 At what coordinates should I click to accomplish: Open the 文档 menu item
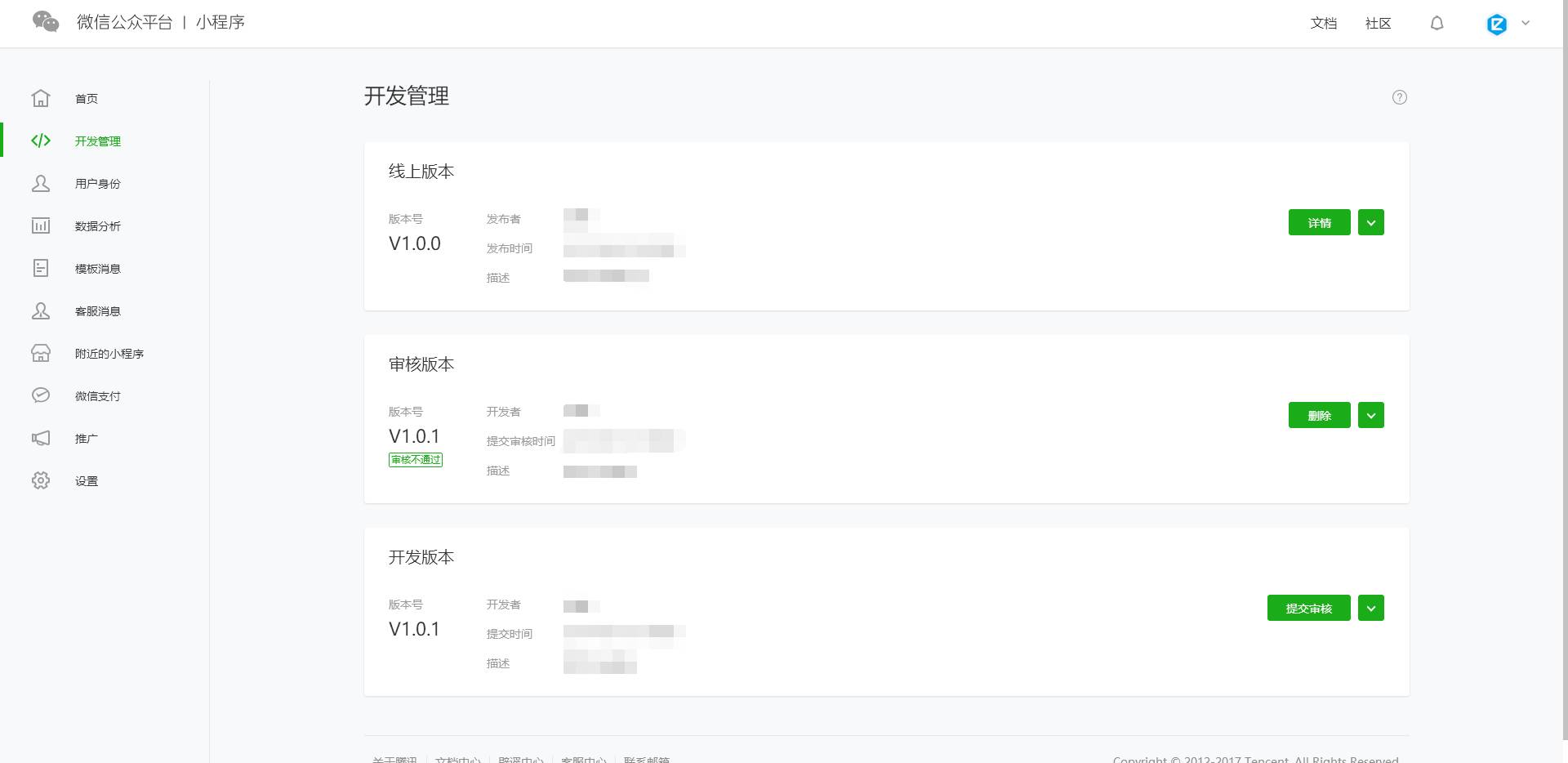pyautogui.click(x=1323, y=23)
